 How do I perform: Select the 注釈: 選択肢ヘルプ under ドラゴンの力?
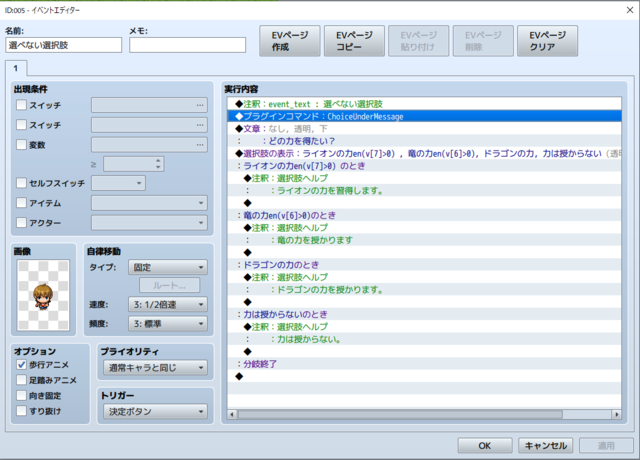424,277
